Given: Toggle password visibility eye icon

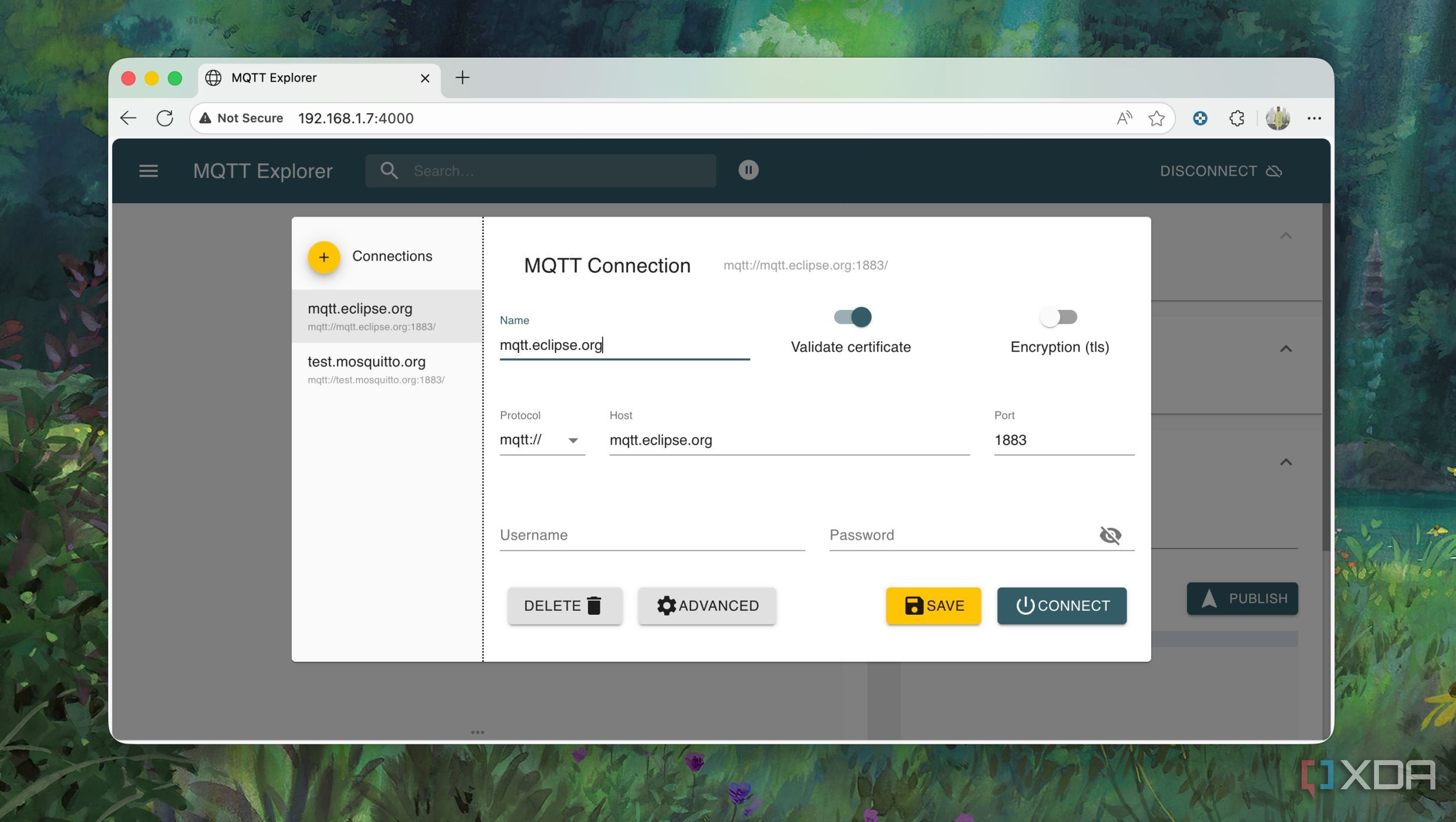Looking at the screenshot, I should [1109, 535].
